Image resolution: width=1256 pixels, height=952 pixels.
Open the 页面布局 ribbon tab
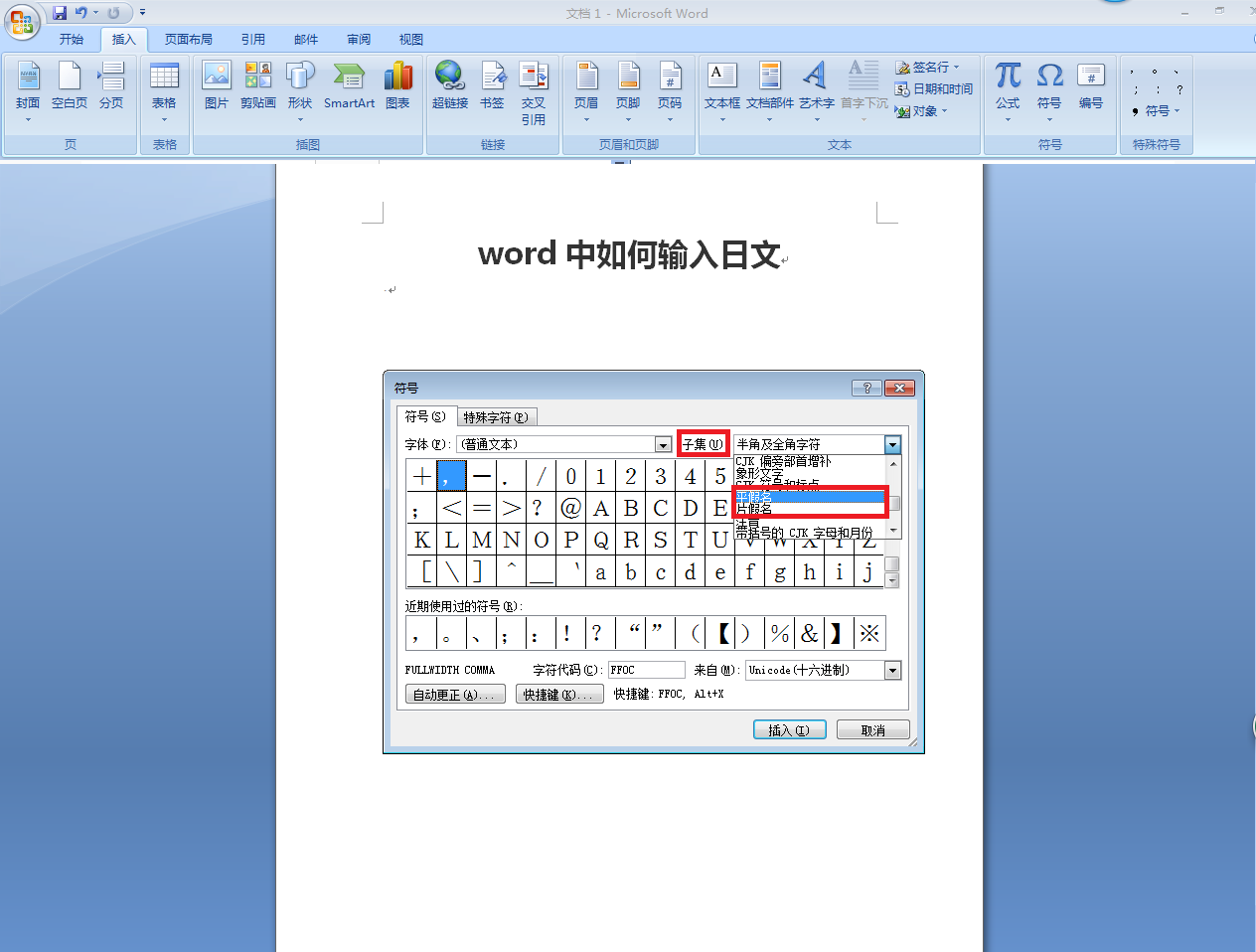(x=189, y=40)
